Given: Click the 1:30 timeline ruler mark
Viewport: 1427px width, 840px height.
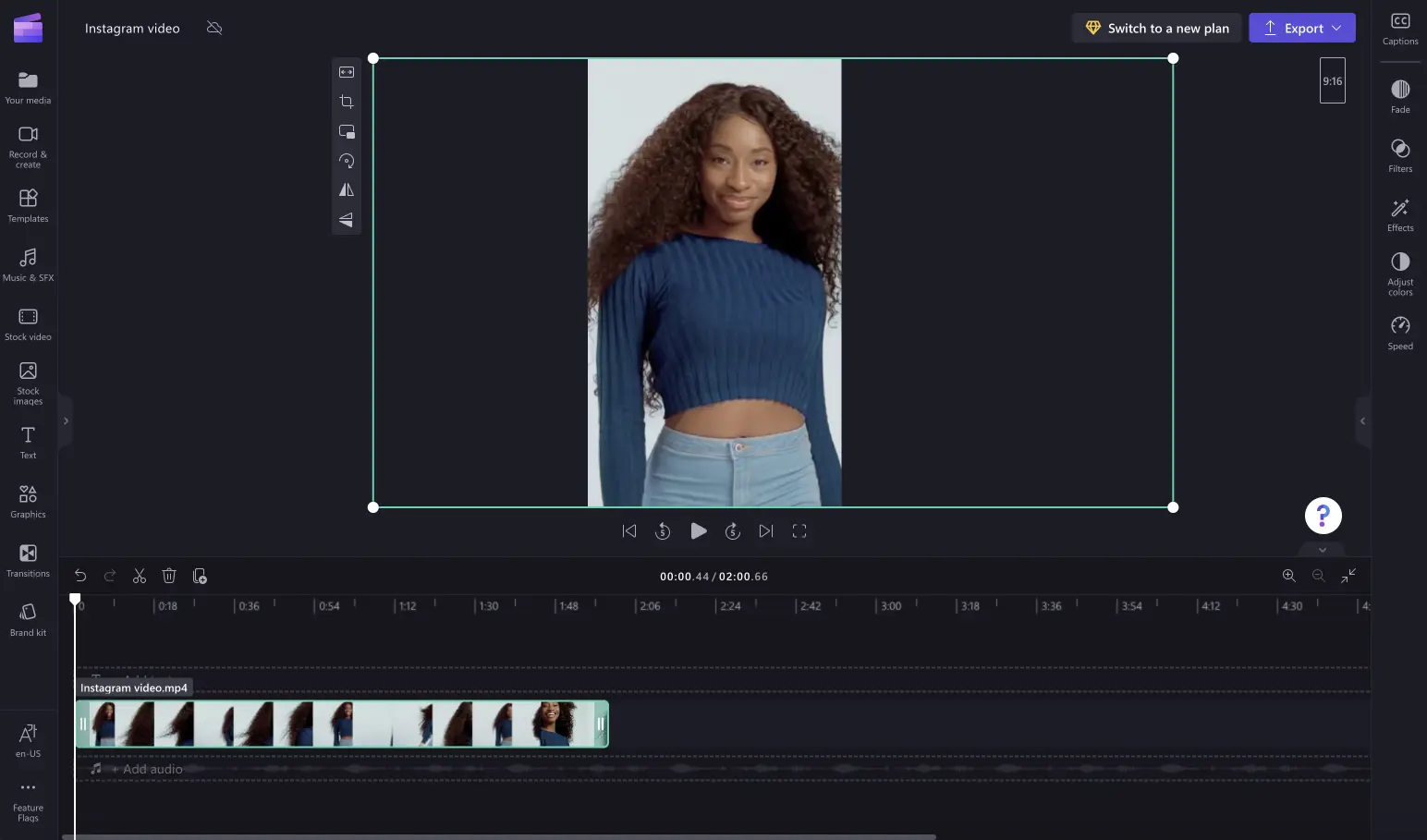Looking at the screenshot, I should 488,606.
